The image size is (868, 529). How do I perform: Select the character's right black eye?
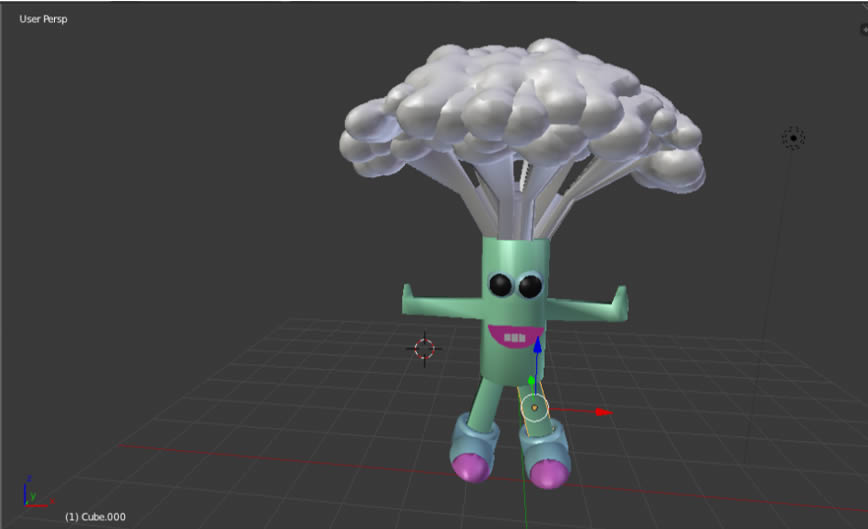coord(530,286)
